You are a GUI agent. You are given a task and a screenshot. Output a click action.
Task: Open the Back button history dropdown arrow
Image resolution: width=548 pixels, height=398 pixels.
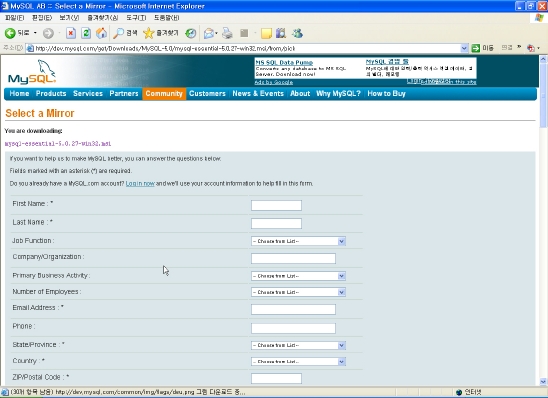(x=35, y=33)
